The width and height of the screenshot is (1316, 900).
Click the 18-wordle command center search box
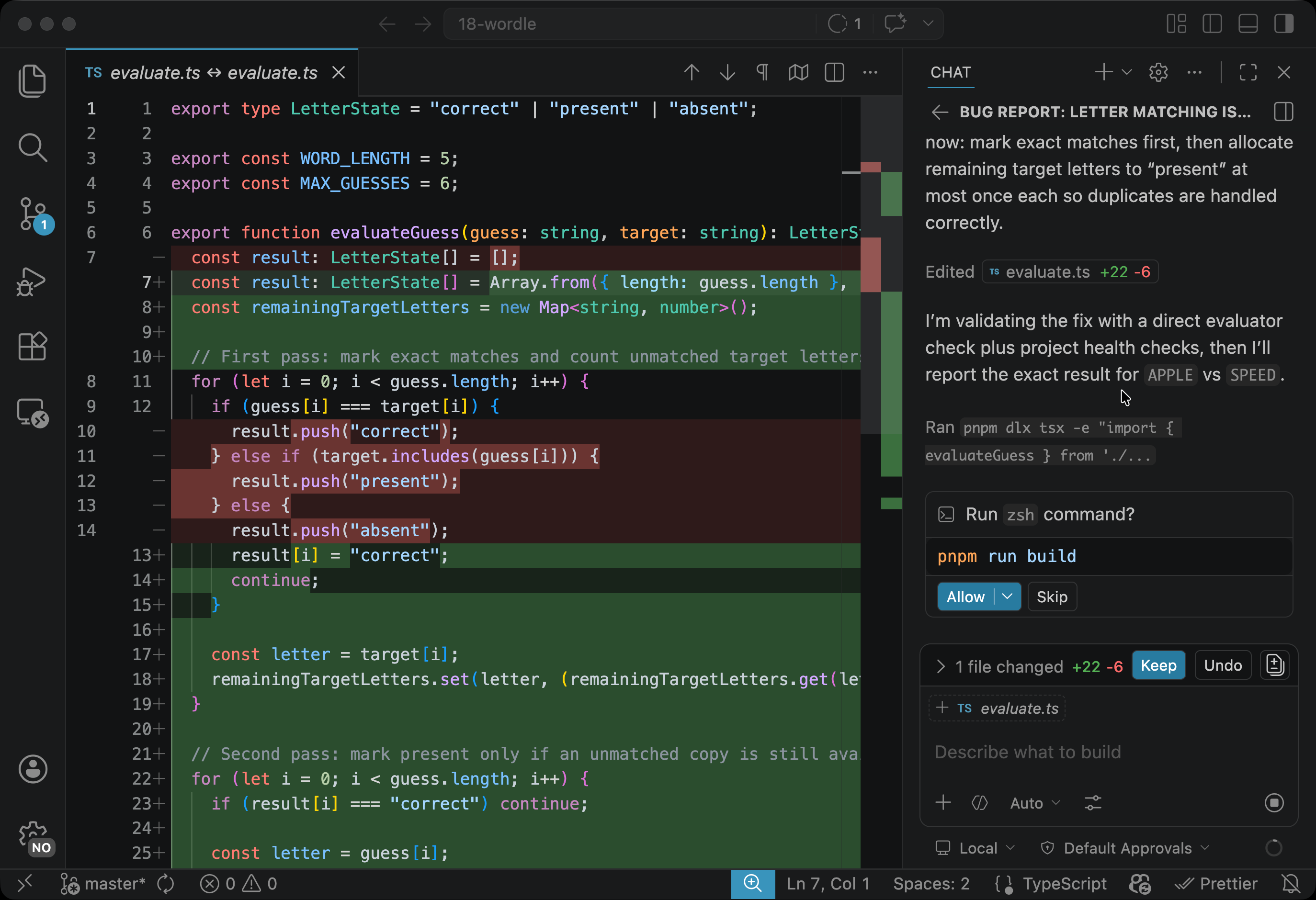point(629,24)
